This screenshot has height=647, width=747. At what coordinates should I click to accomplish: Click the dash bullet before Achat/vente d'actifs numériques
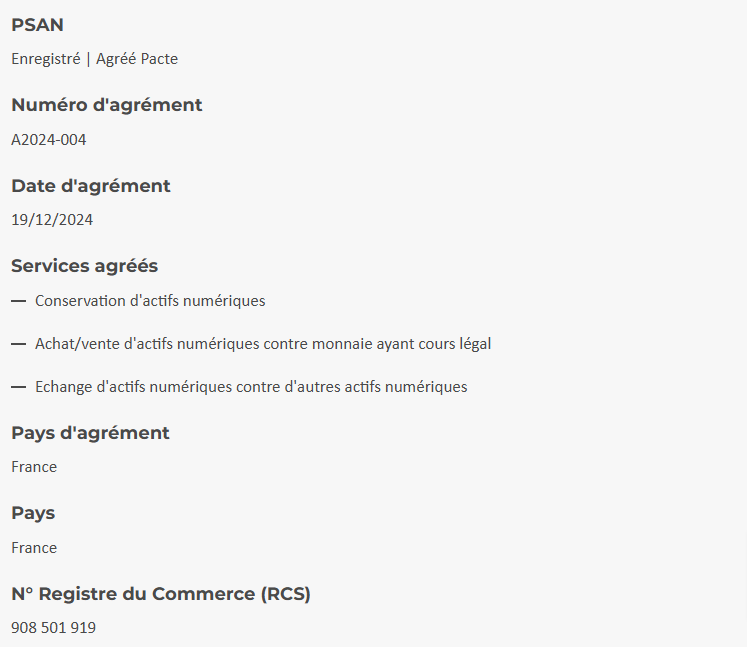[x=18, y=344]
